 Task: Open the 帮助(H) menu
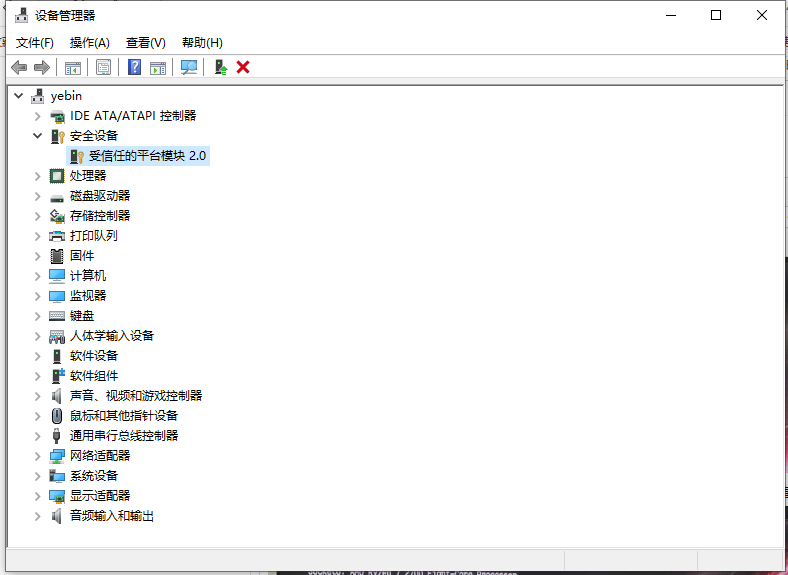(x=203, y=43)
